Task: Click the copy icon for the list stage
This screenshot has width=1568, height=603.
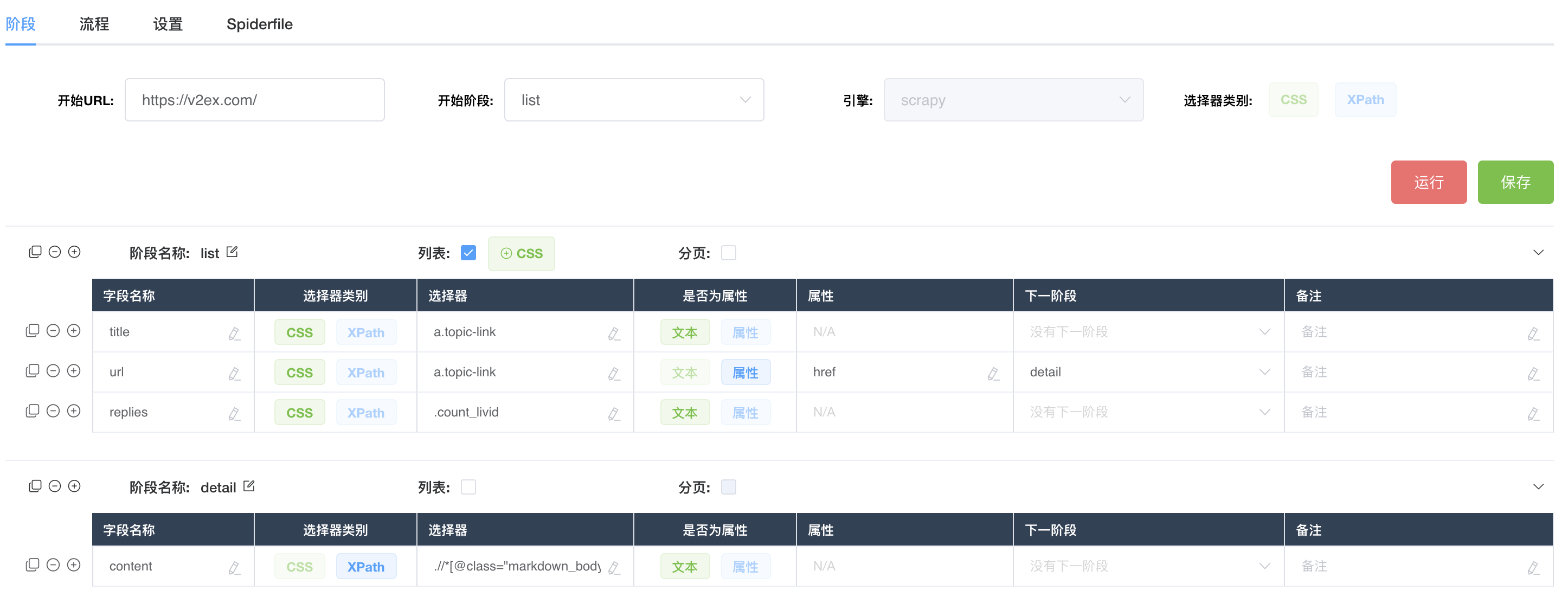Action: coord(35,252)
